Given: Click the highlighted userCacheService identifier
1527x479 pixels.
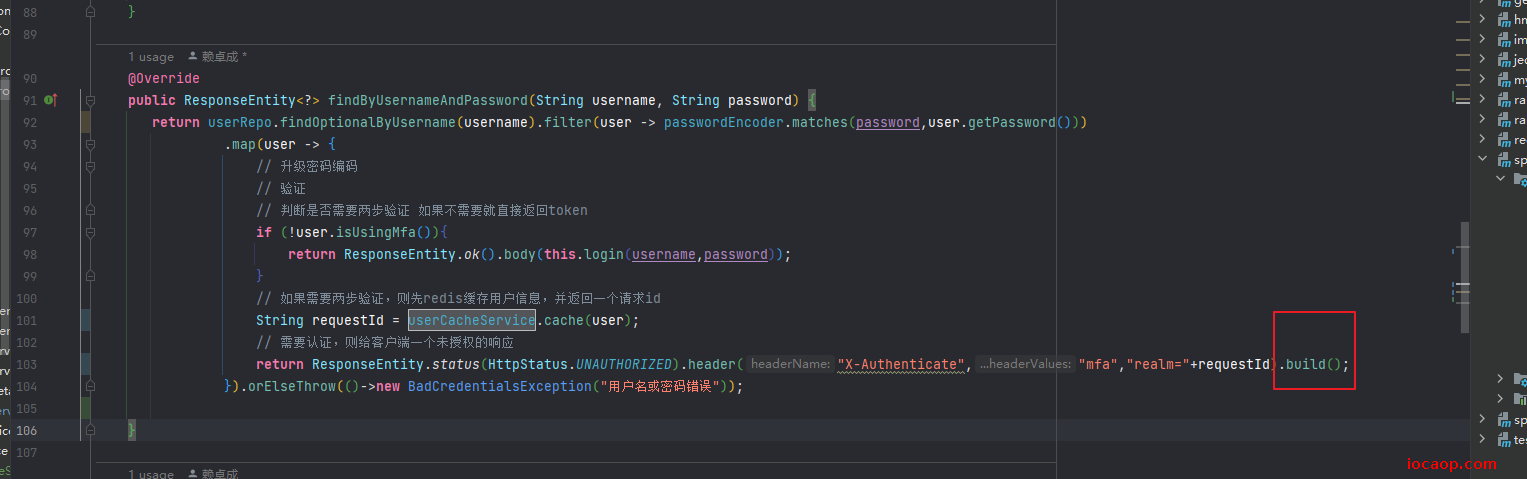Looking at the screenshot, I should 472,320.
